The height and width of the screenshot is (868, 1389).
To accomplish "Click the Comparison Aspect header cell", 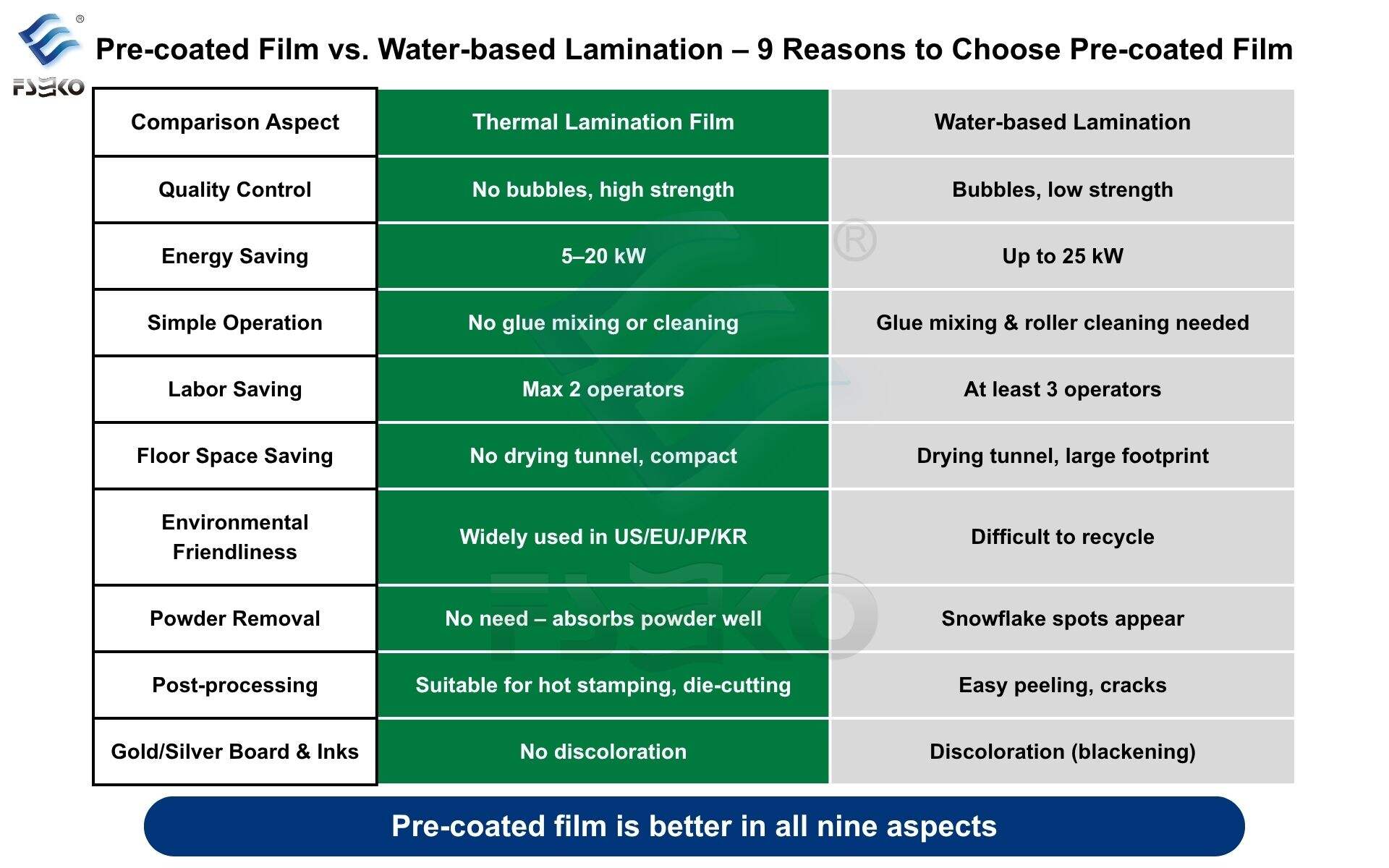I will pyautogui.click(x=235, y=122).
